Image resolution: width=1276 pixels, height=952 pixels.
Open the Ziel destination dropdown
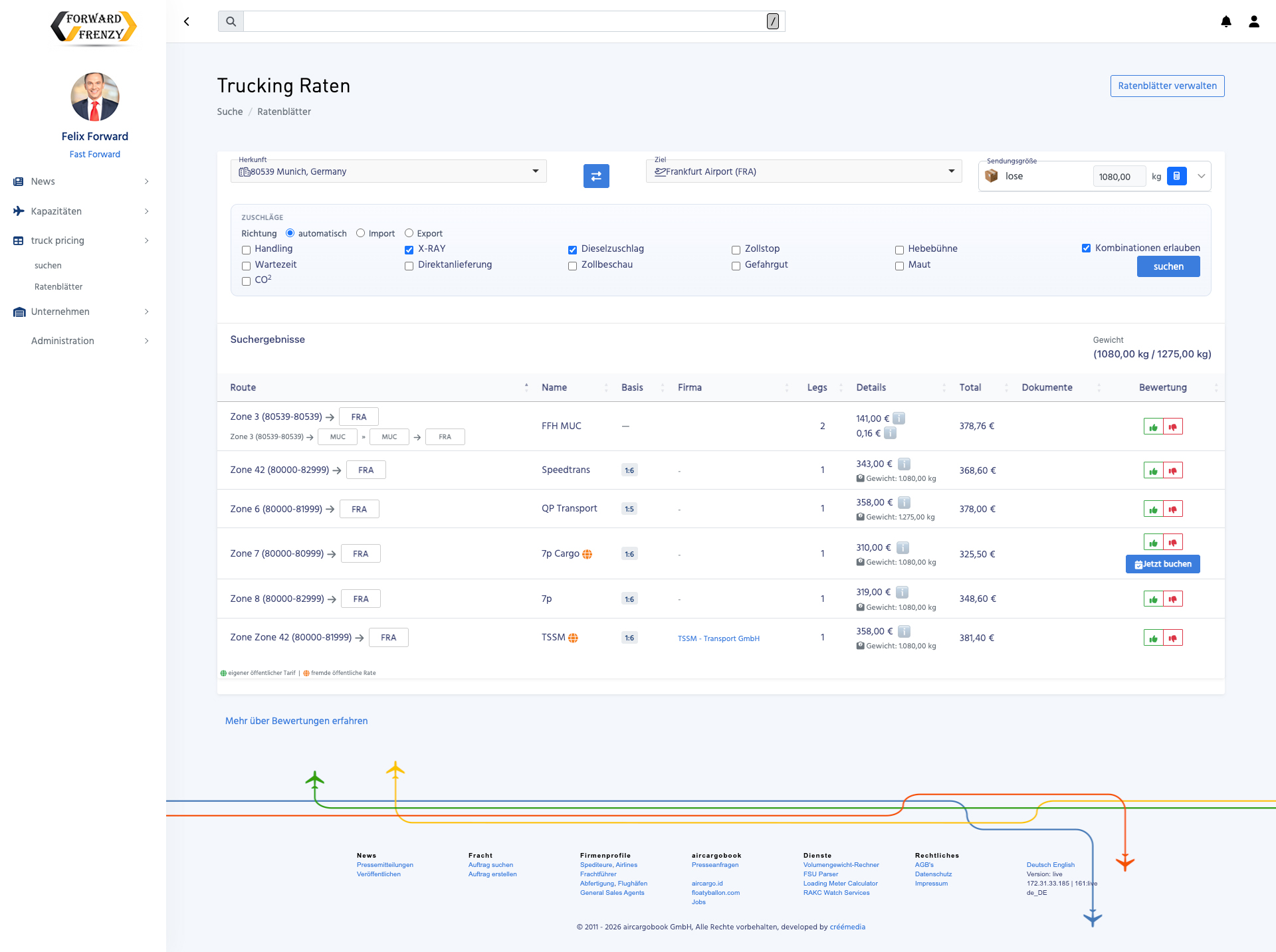coord(951,171)
